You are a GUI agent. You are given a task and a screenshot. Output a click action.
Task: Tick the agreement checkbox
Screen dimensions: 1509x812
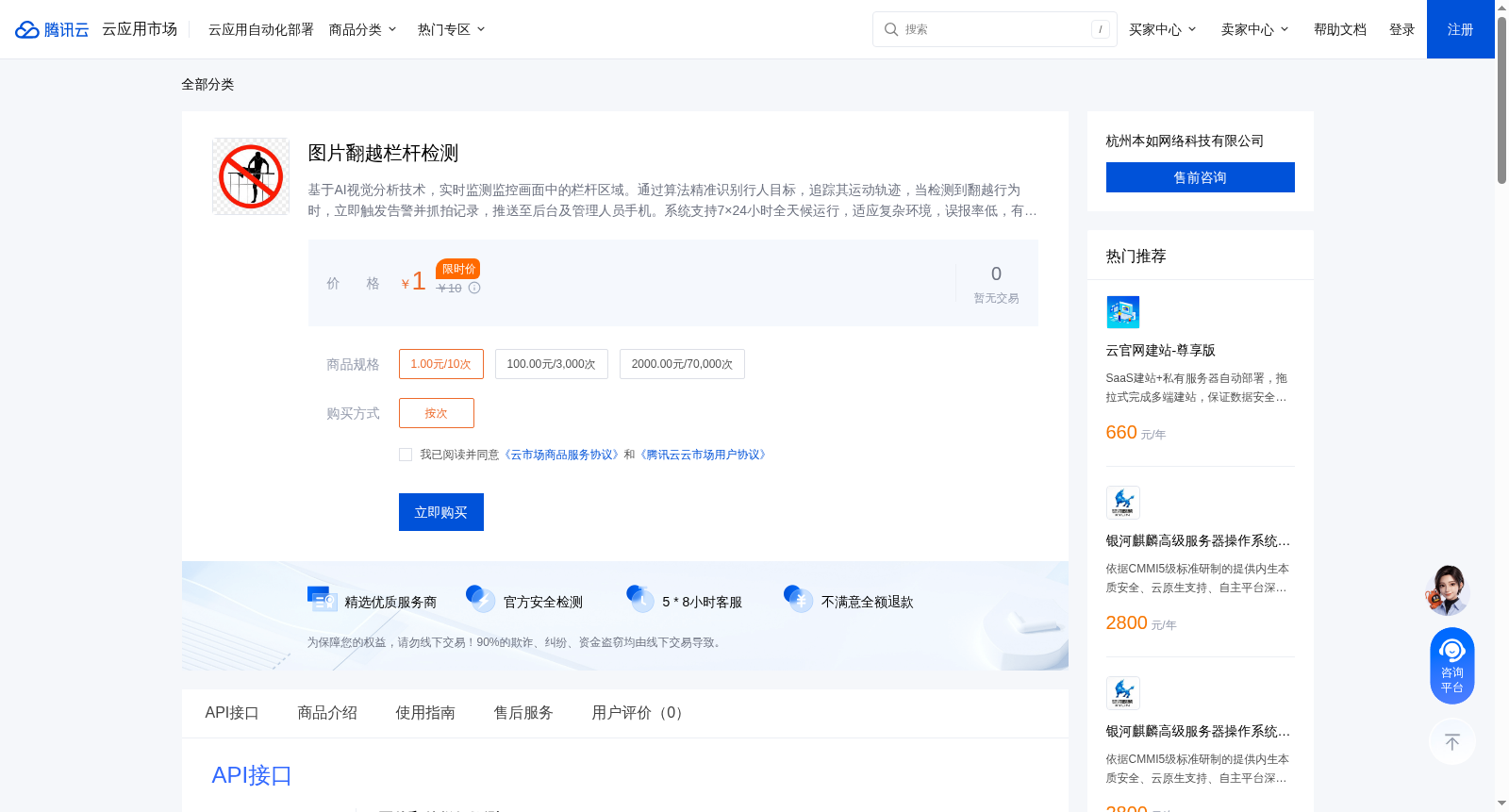click(x=406, y=455)
